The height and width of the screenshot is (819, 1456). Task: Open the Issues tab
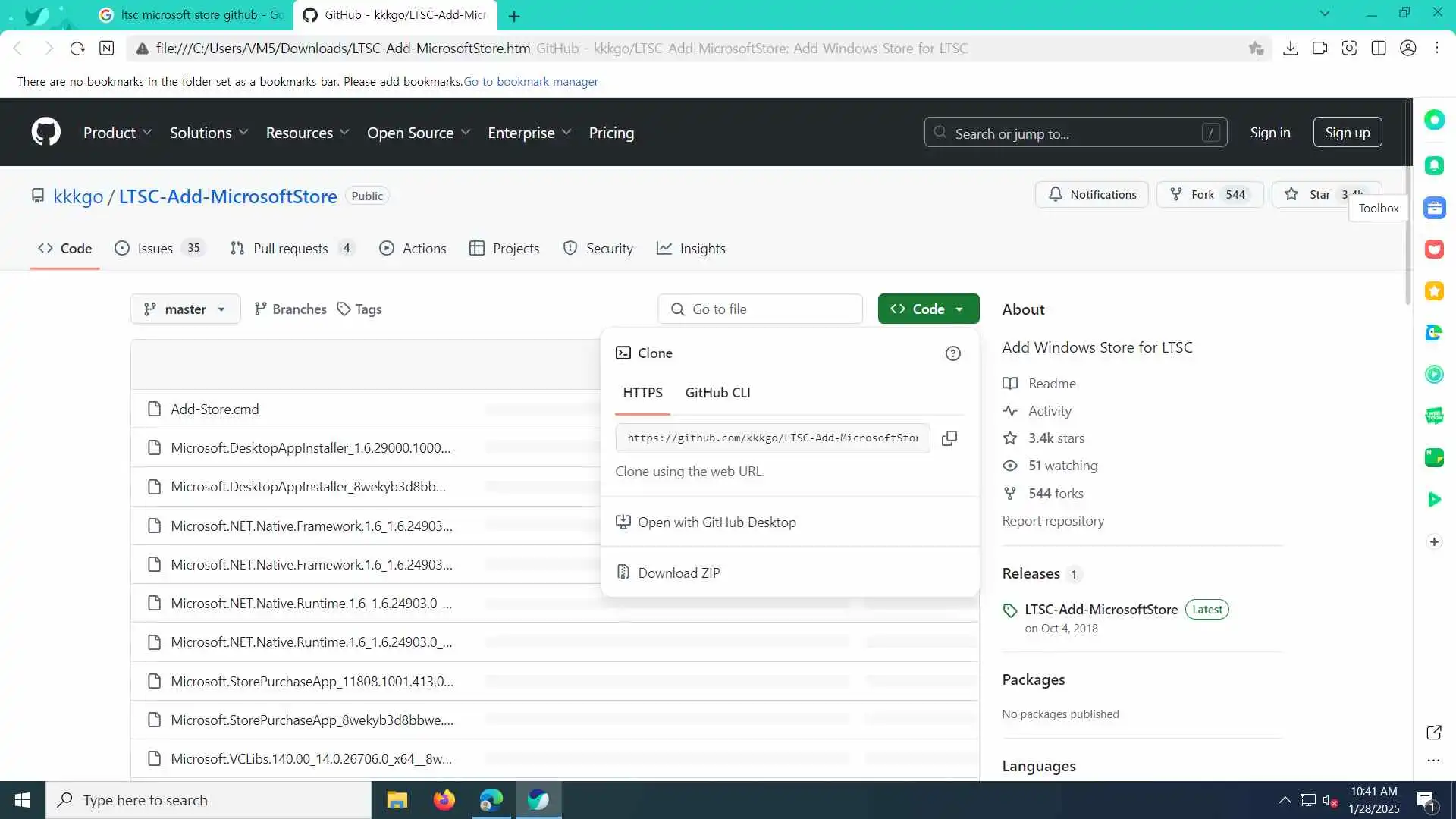point(155,249)
